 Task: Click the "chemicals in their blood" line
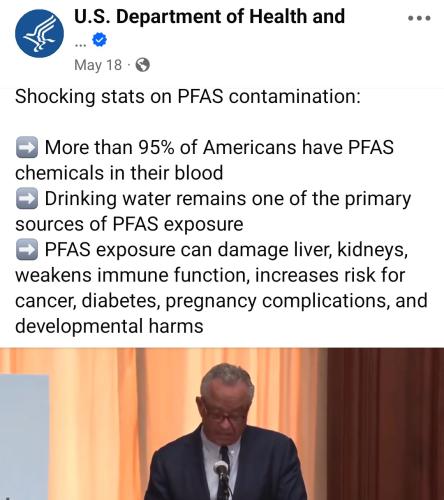pyautogui.click(x=119, y=173)
